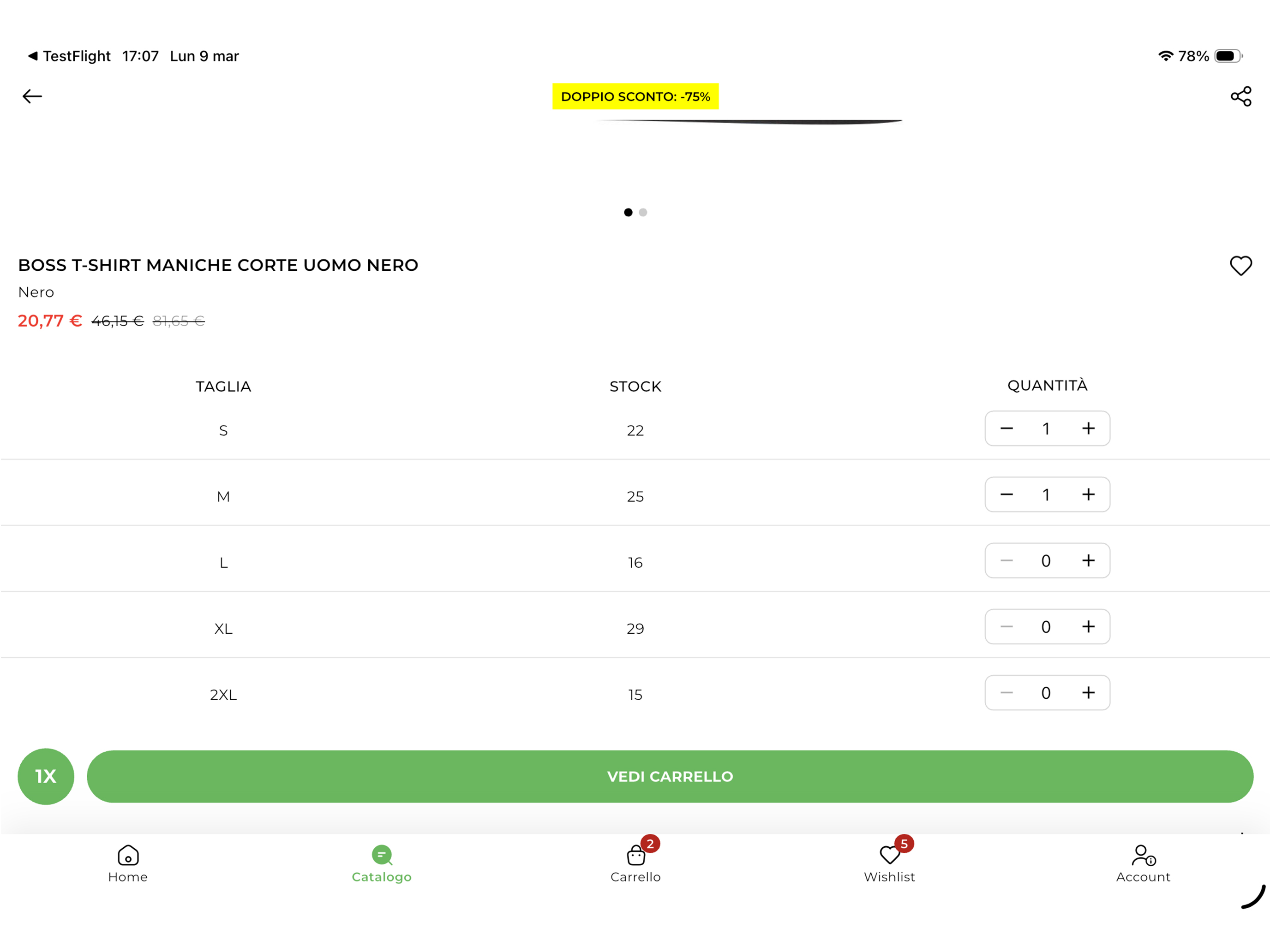Tap the QUANTITÀ column header
The height and width of the screenshot is (952, 1270).
(x=1047, y=385)
